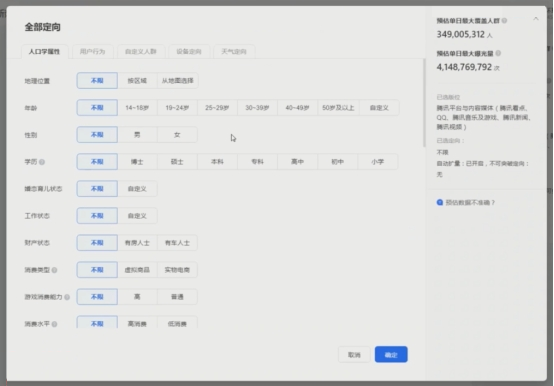Image resolution: width=554 pixels, height=386 pixels.
Task: Go to 天气定向 tab
Action: click(234, 52)
